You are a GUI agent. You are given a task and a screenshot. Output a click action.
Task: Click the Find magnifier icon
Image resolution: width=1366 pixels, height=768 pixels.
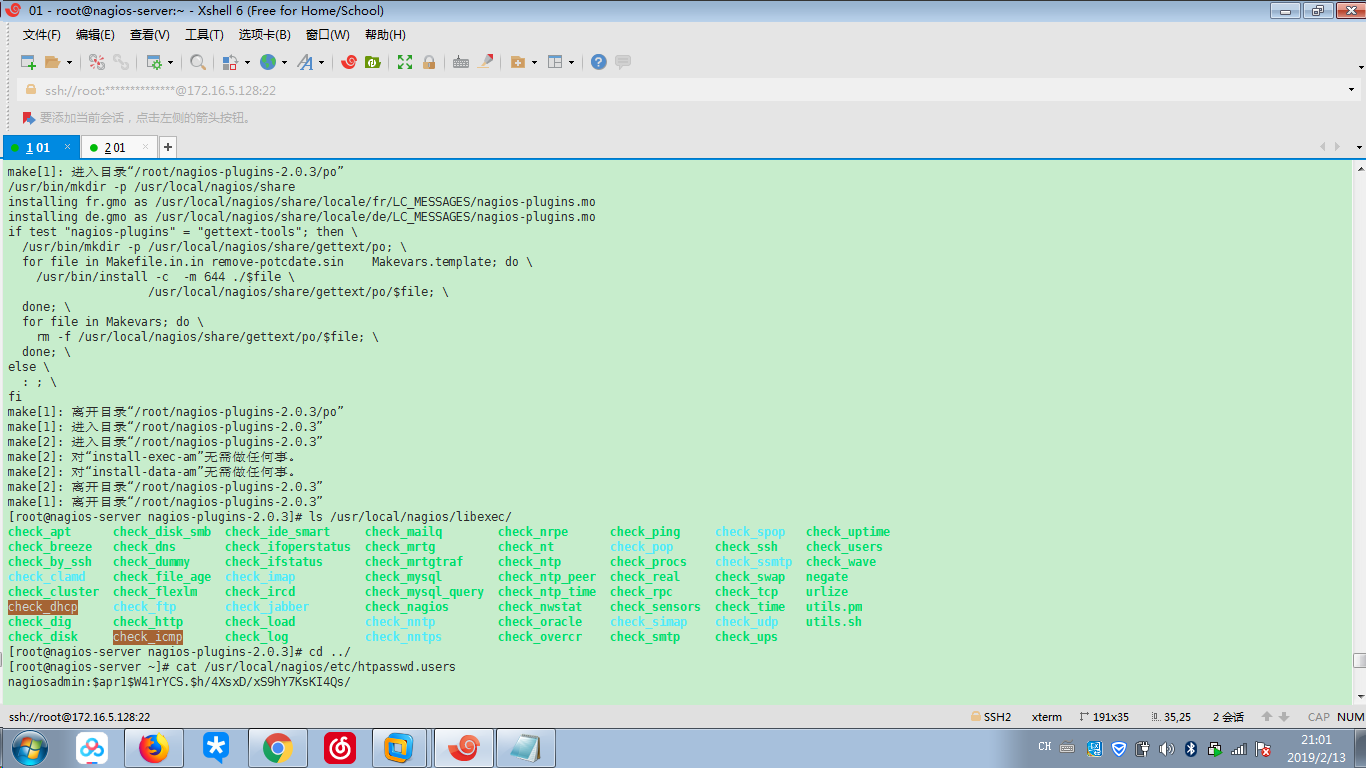click(x=198, y=62)
